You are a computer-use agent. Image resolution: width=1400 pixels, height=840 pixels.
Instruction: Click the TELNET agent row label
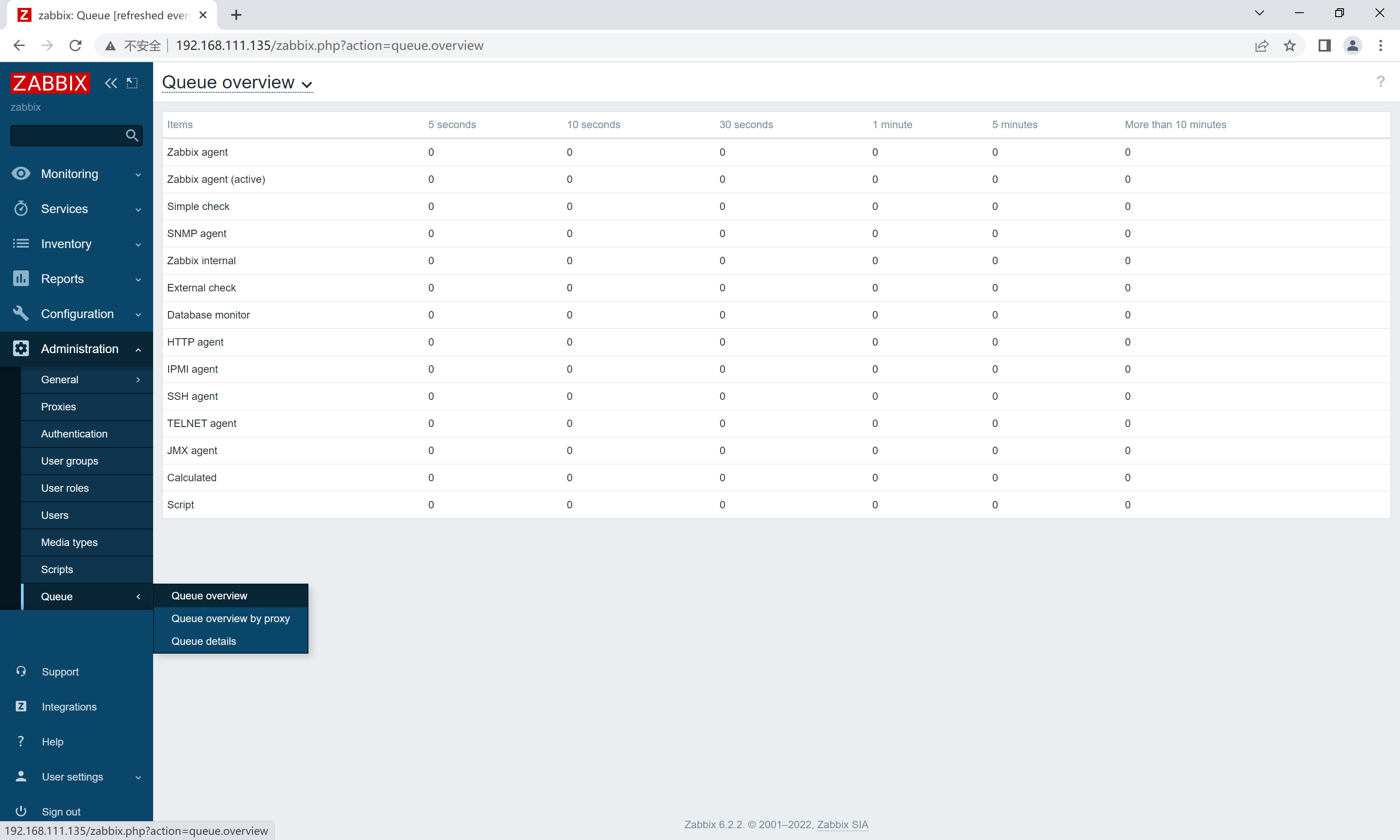pyautogui.click(x=201, y=424)
